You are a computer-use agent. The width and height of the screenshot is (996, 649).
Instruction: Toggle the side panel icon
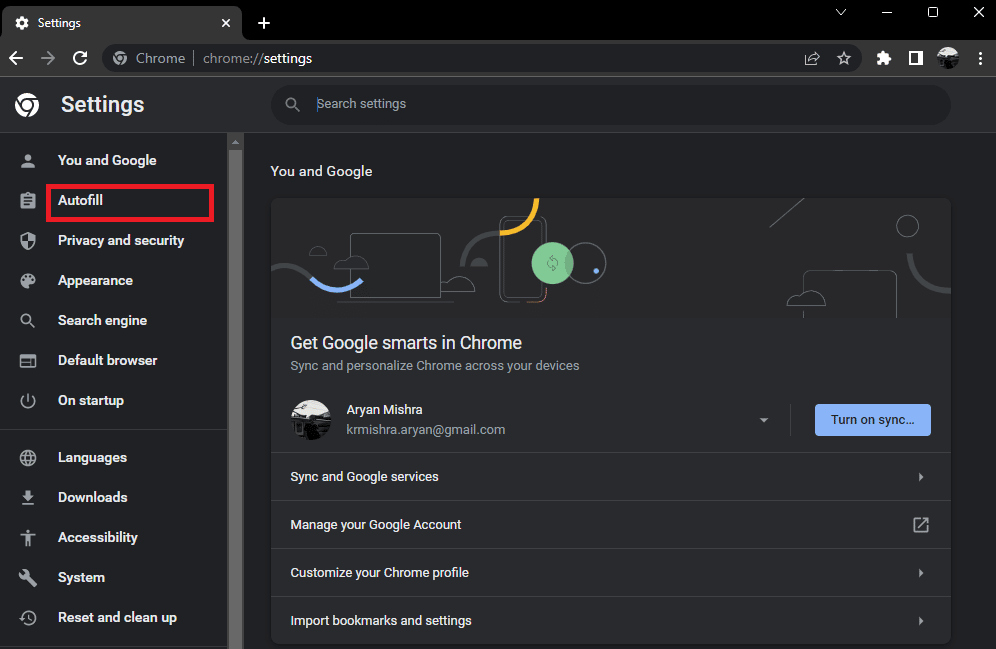tap(915, 58)
